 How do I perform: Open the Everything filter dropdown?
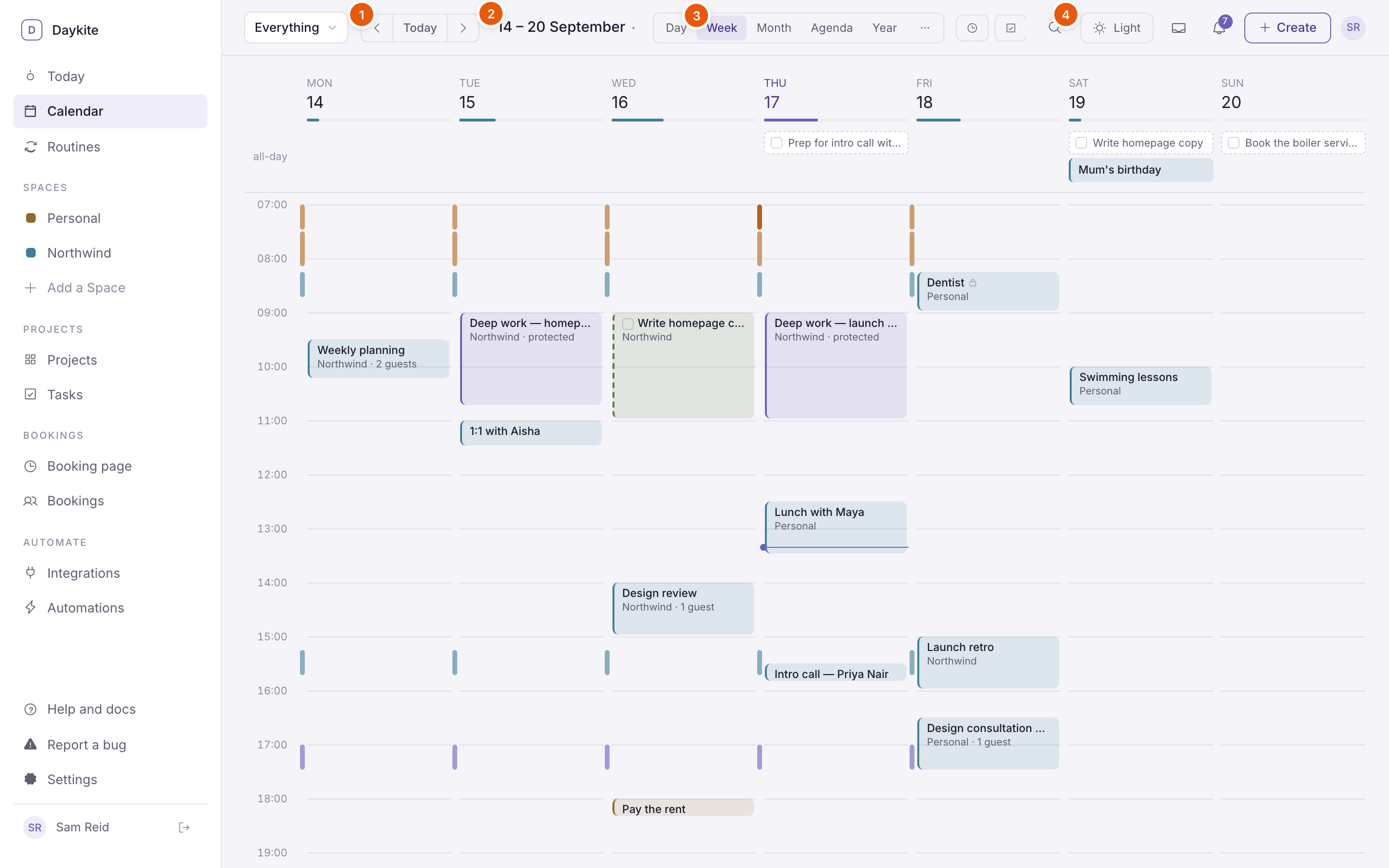coord(296,27)
